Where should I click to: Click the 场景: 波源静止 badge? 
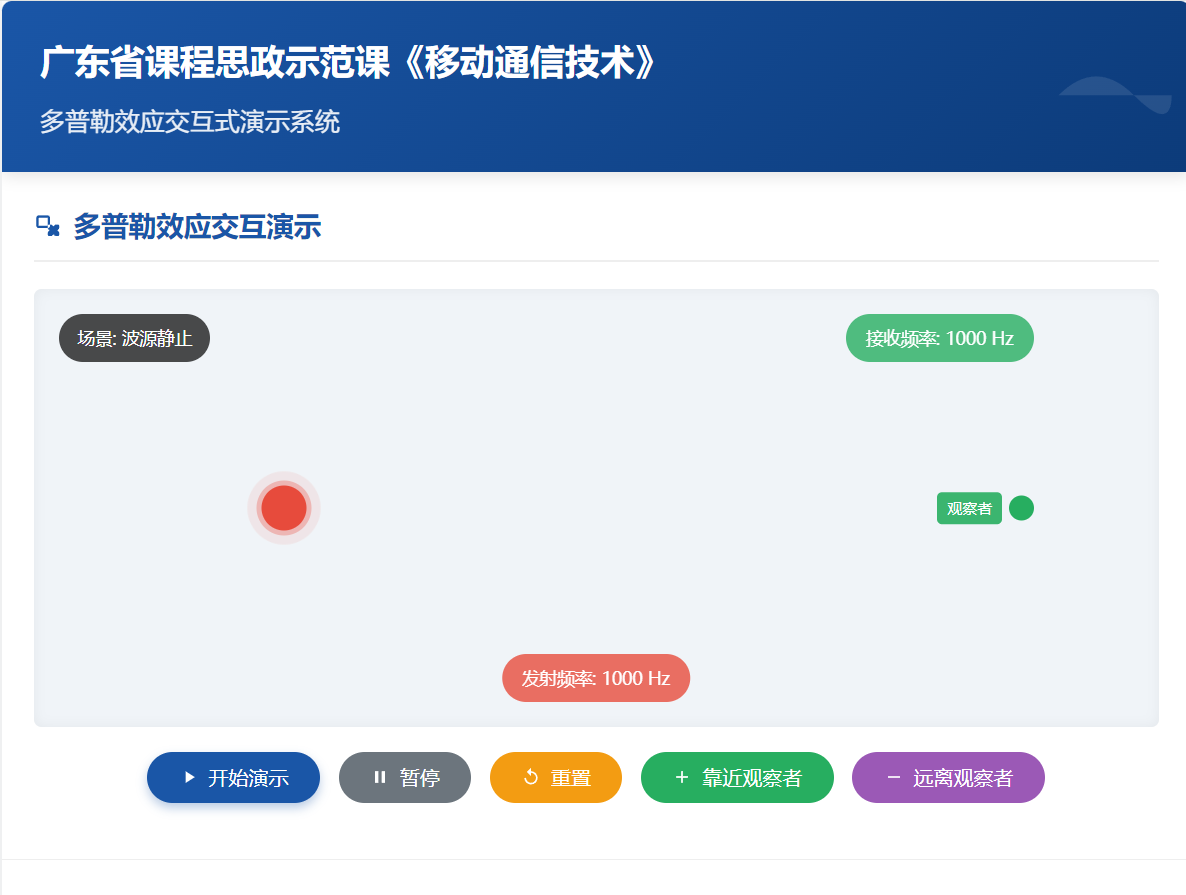[134, 338]
